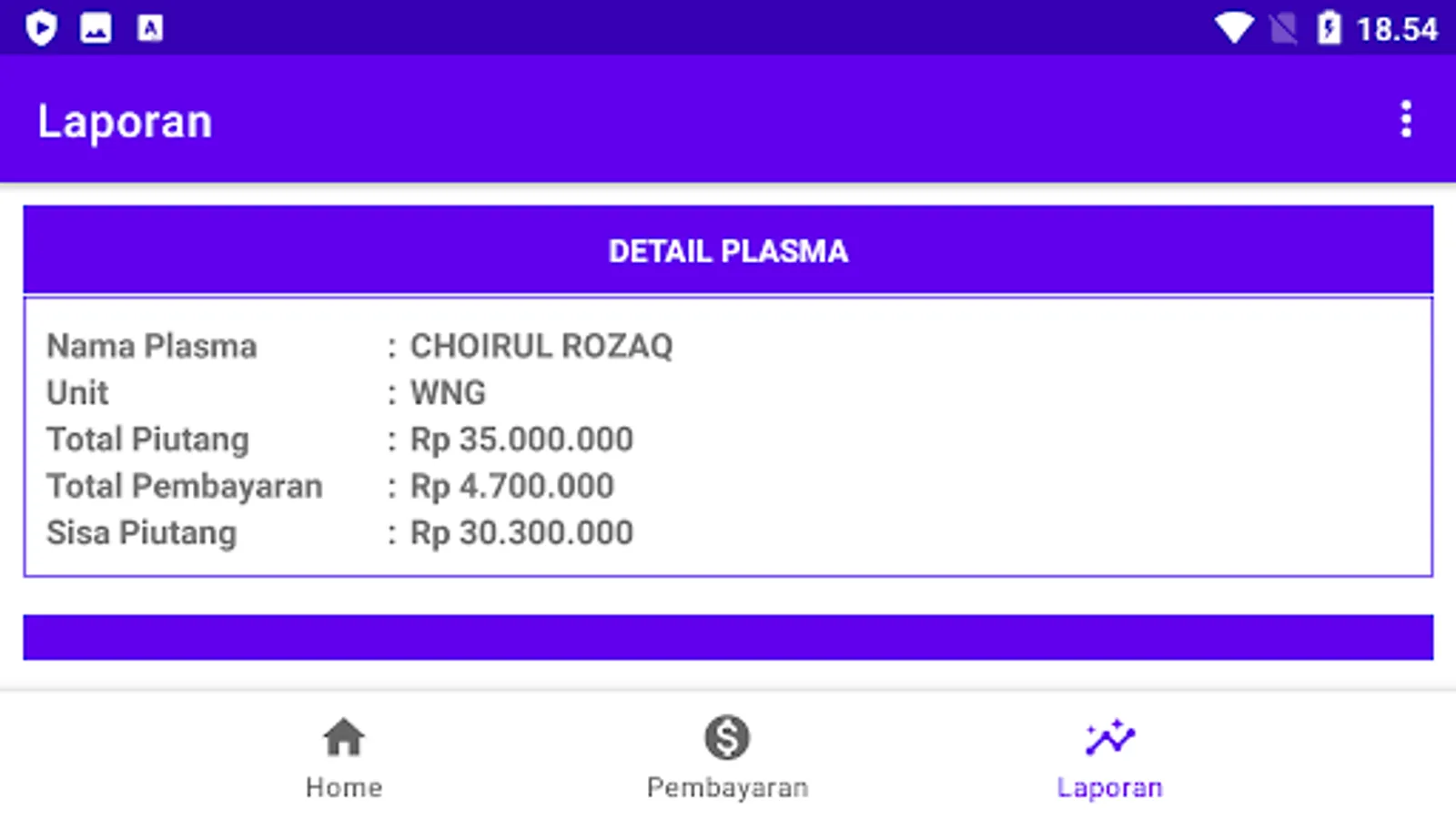Select the Laporan tab label
1456x819 pixels.
point(1109,787)
